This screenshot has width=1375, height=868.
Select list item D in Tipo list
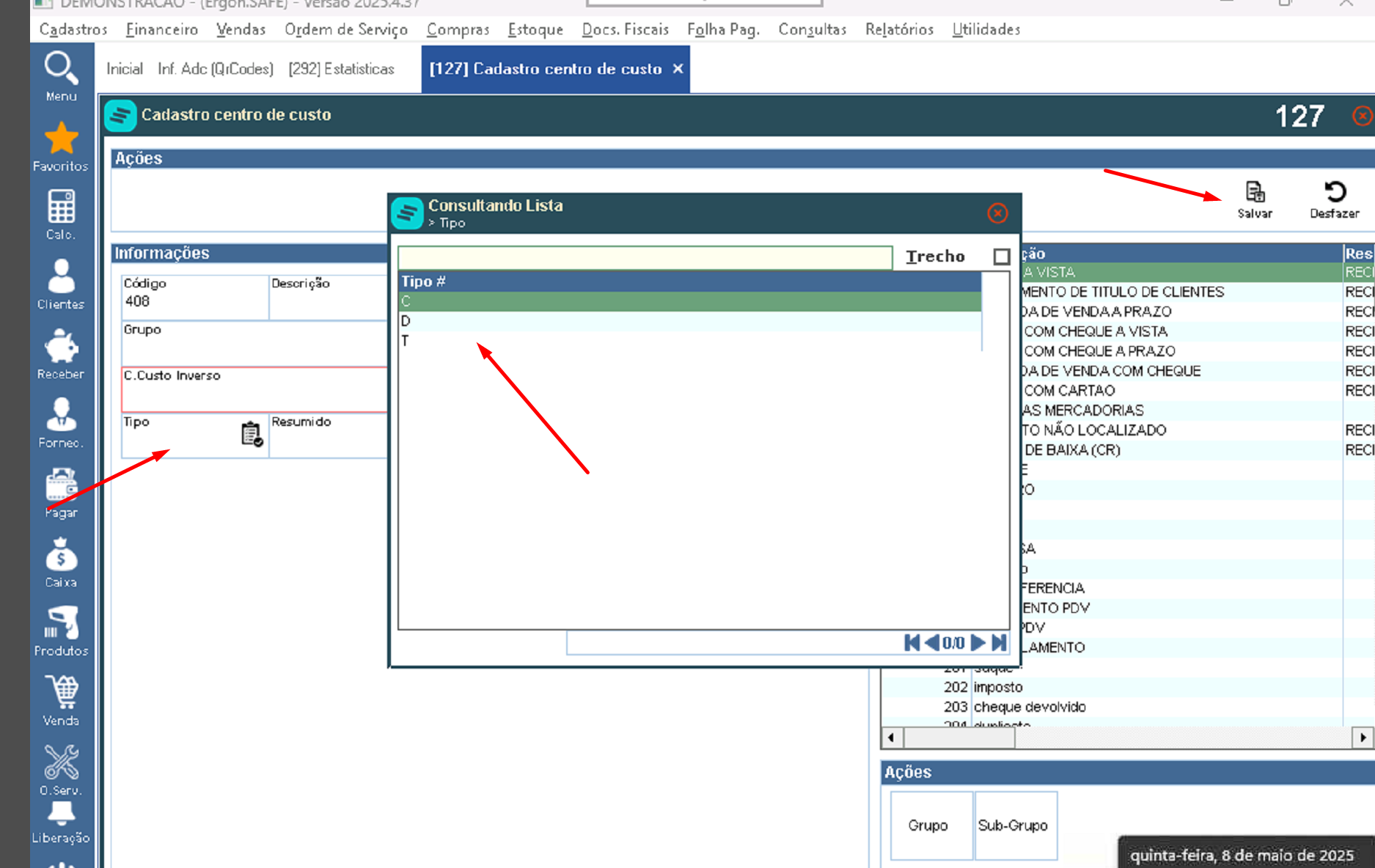pos(689,321)
